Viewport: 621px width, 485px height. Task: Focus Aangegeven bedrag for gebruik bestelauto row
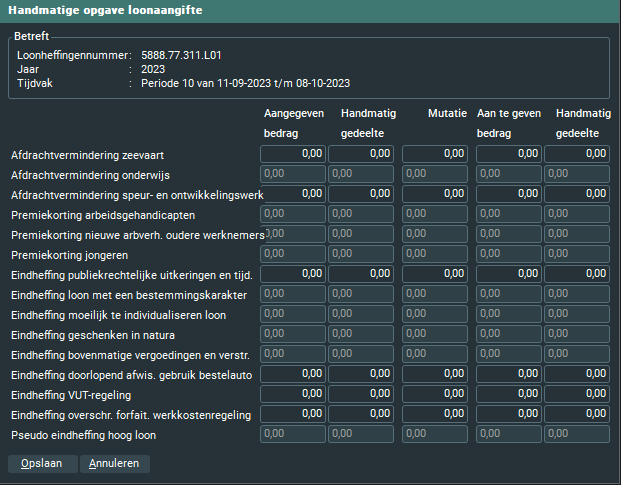(x=292, y=374)
